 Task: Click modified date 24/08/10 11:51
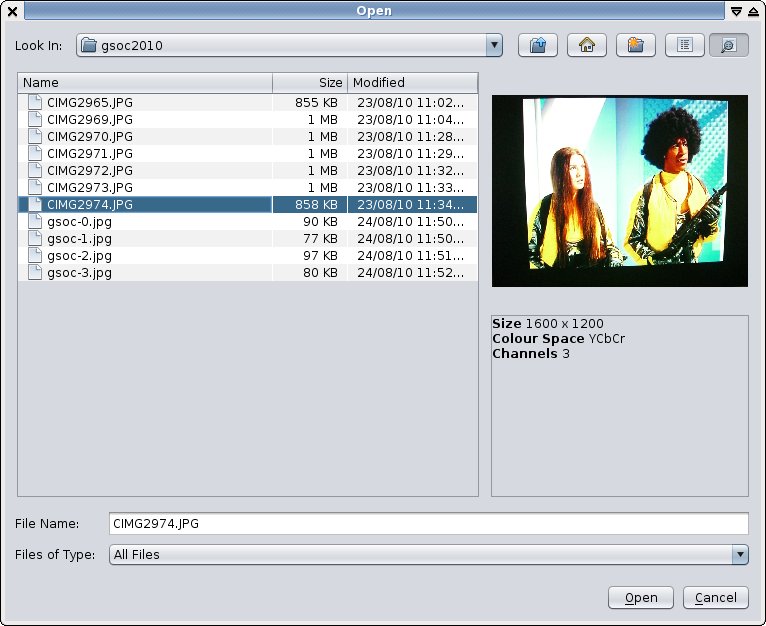tap(410, 256)
